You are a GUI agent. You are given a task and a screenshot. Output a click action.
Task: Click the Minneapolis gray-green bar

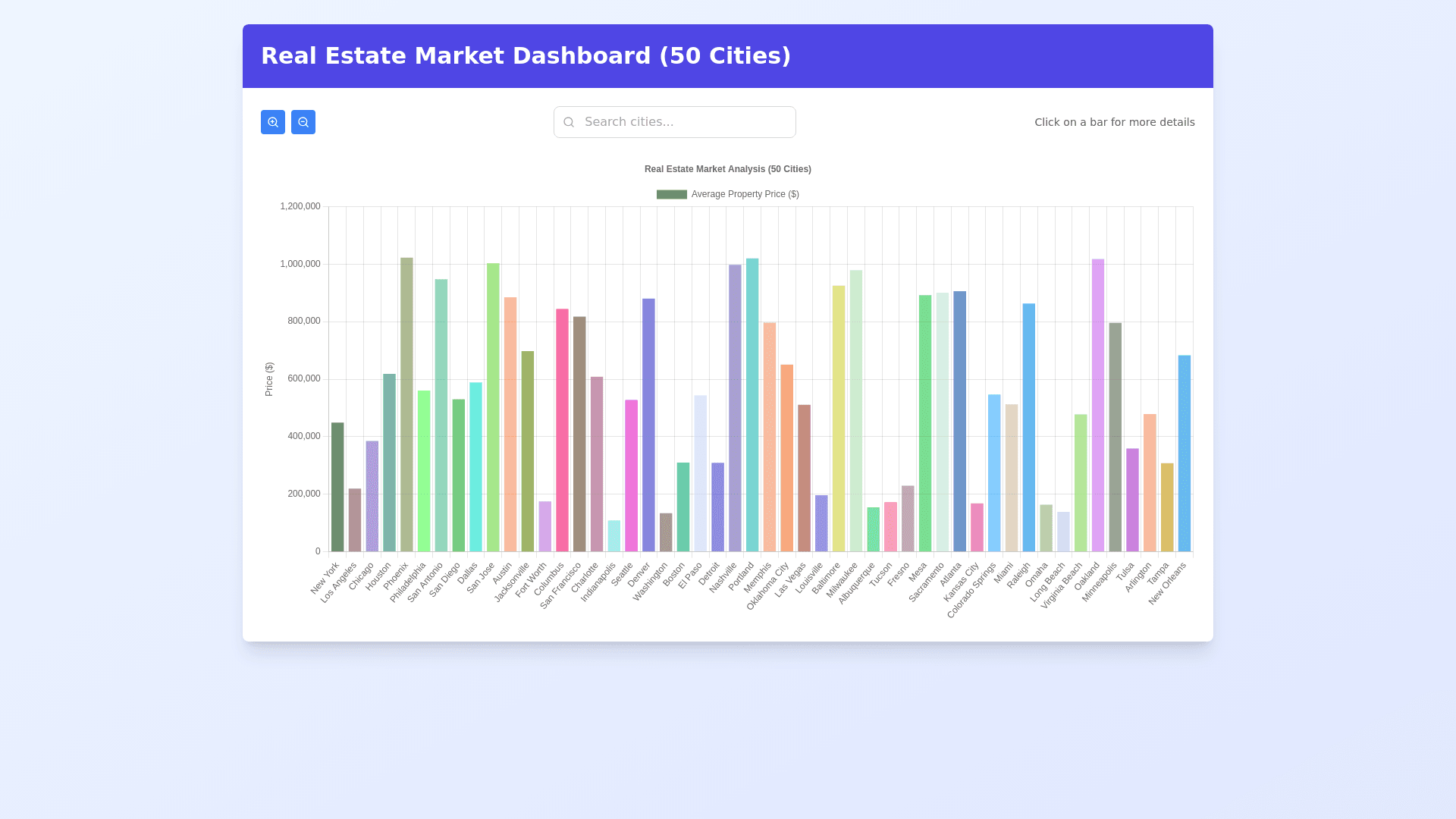click(x=1116, y=437)
